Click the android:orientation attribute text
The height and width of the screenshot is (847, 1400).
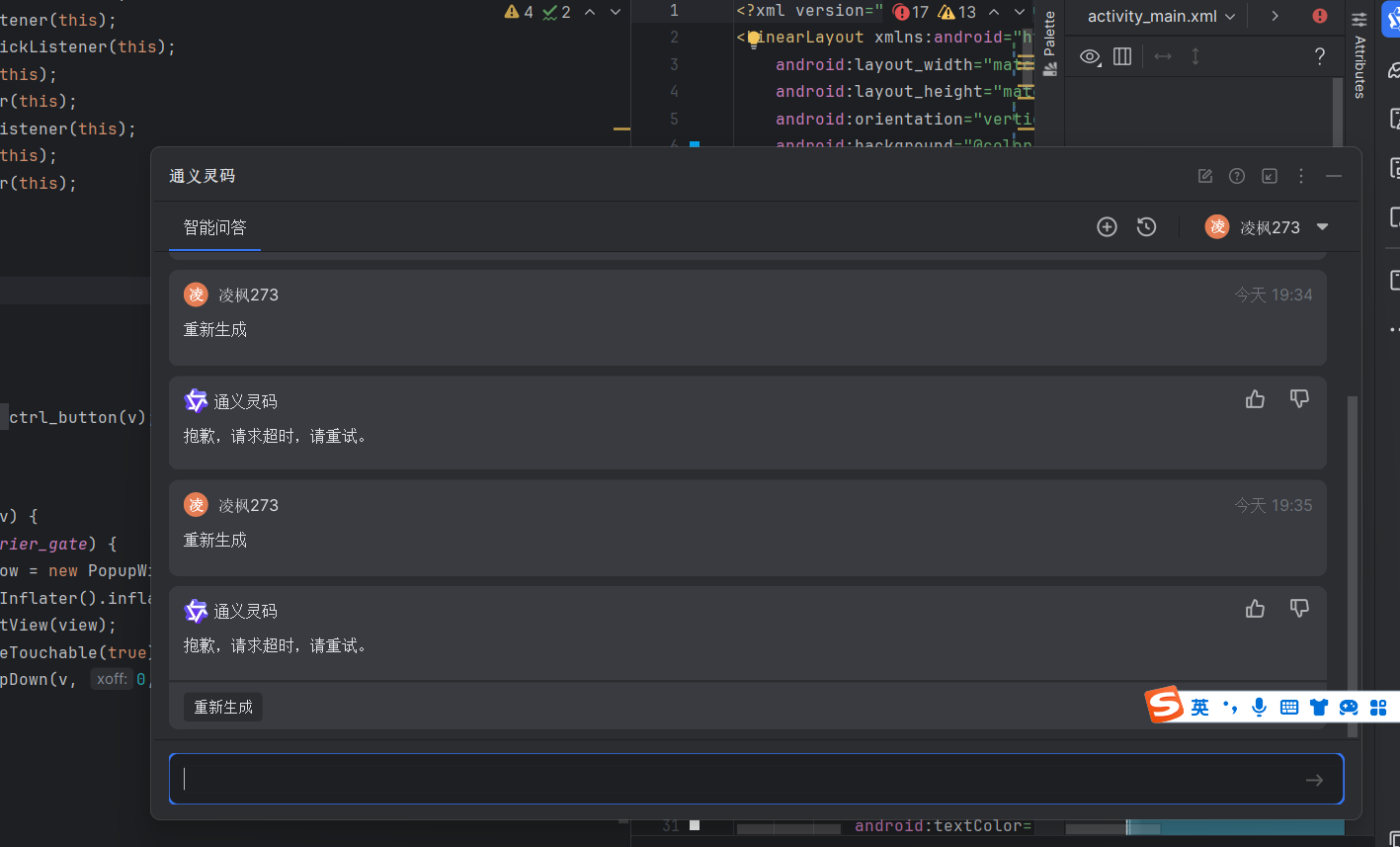click(870, 119)
